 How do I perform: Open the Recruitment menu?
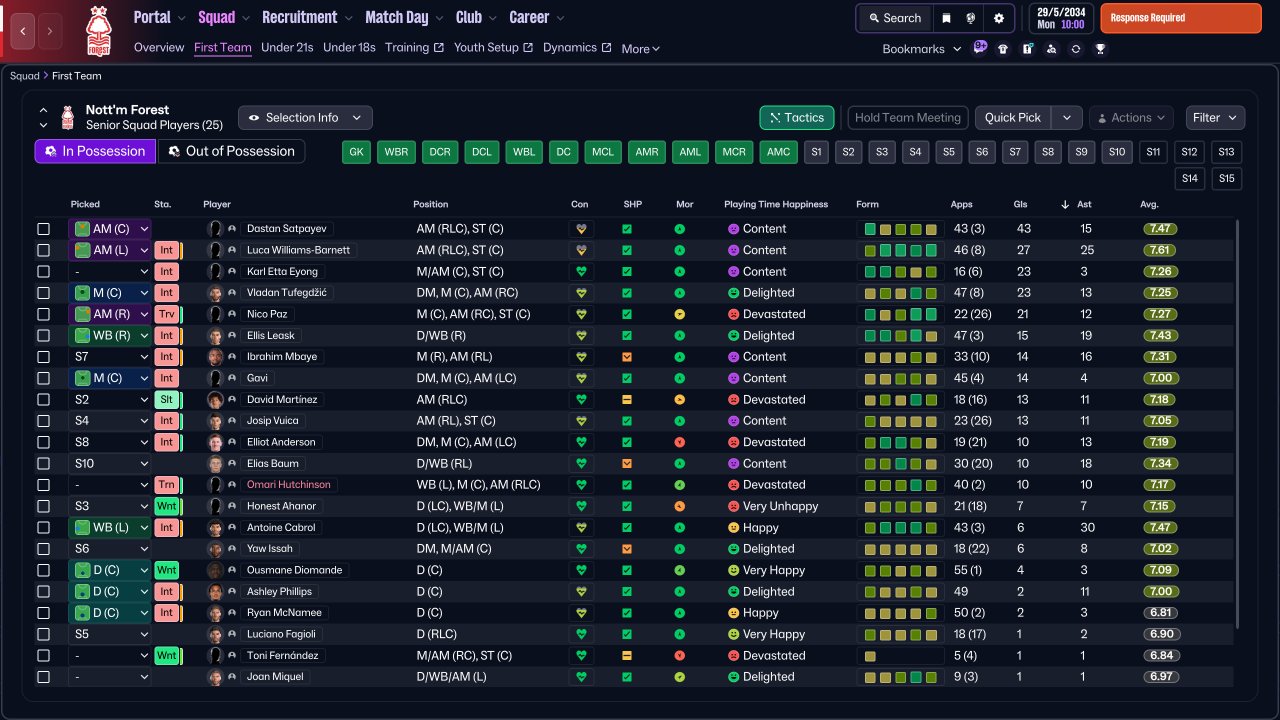[x=307, y=17]
